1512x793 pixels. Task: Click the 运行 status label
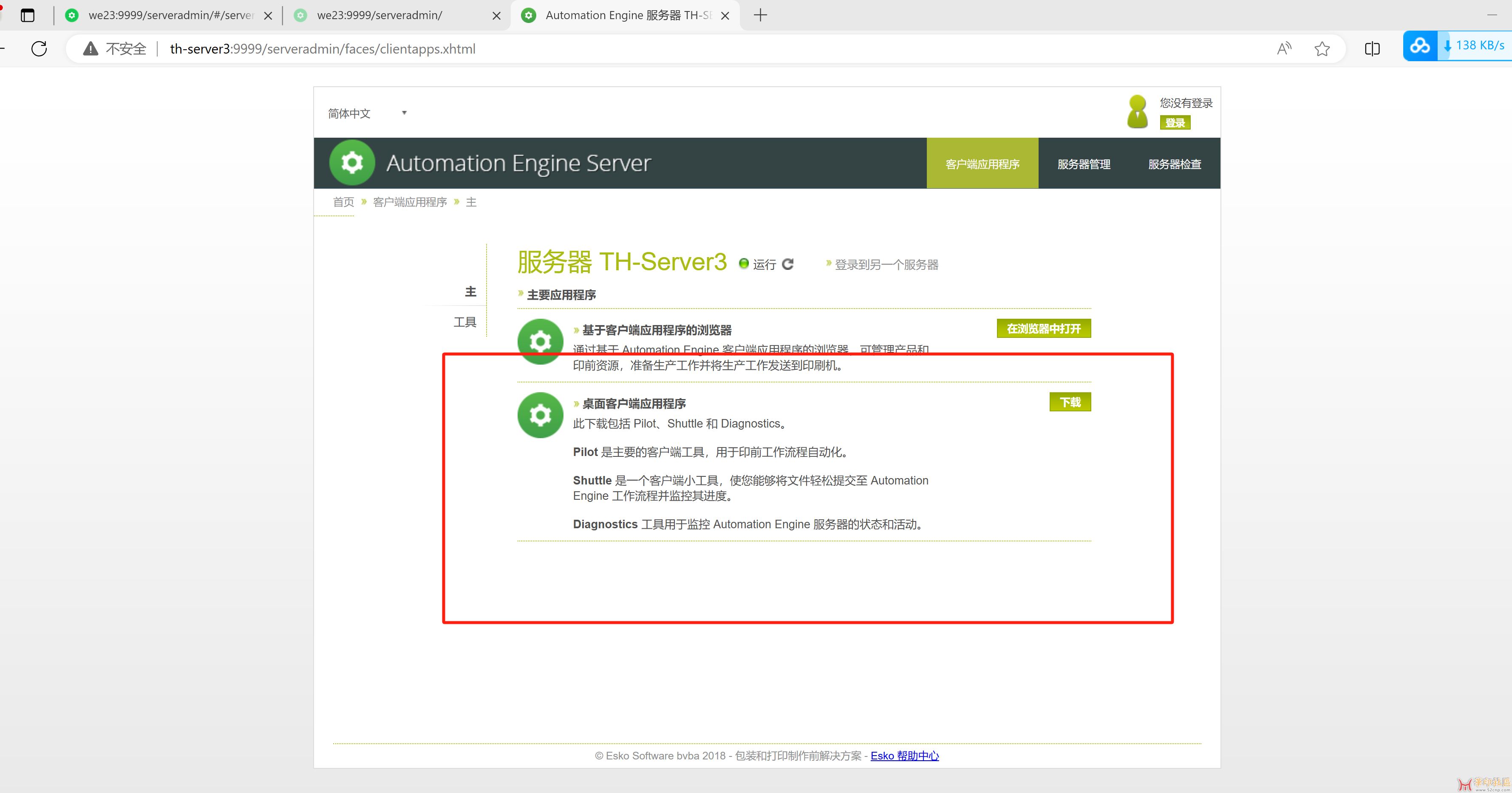[764, 265]
